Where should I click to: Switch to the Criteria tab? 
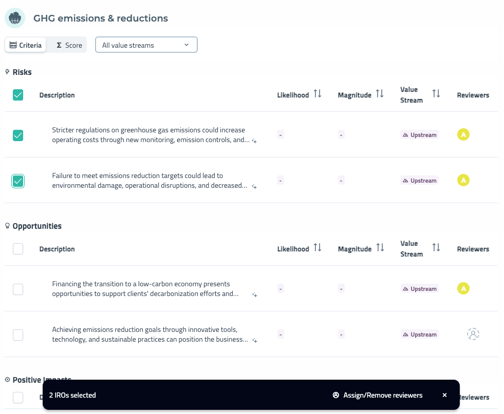pyautogui.click(x=26, y=45)
